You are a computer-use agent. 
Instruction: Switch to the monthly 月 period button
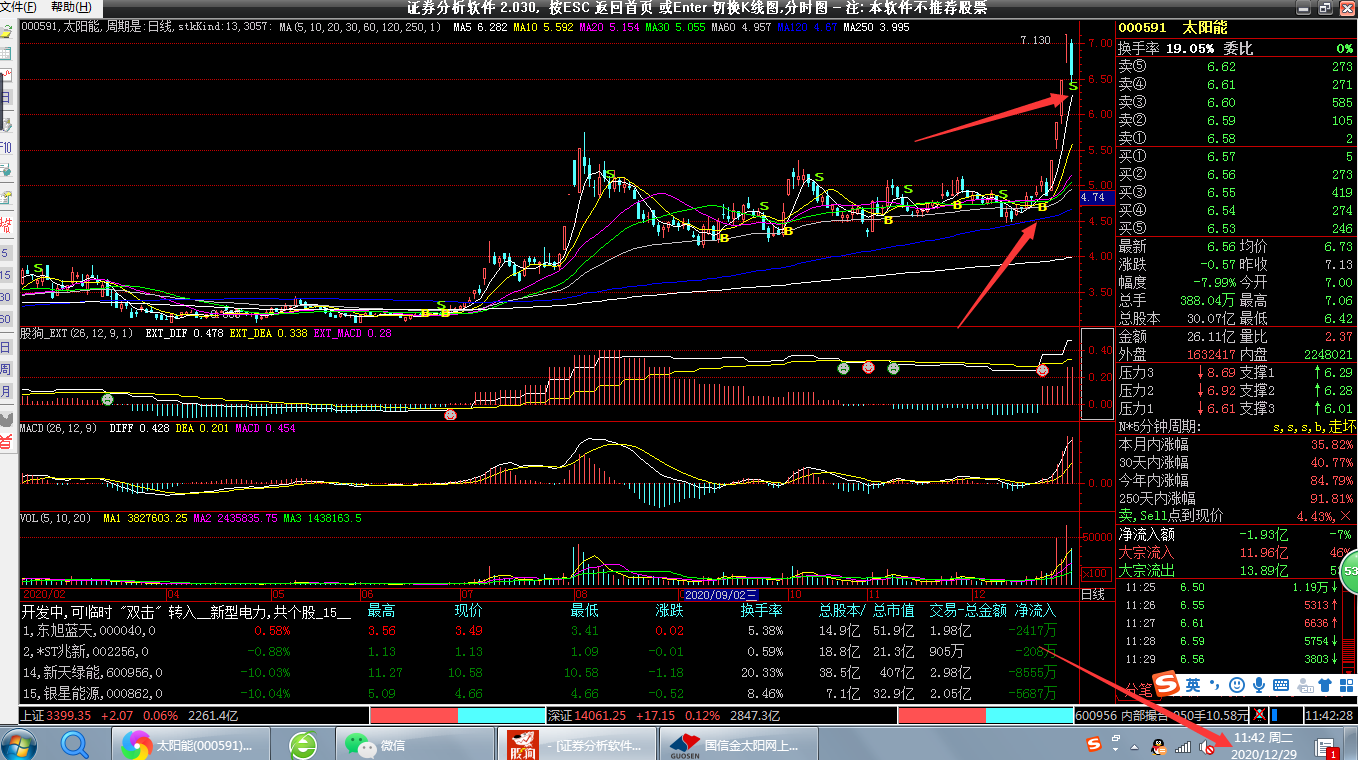[6, 392]
